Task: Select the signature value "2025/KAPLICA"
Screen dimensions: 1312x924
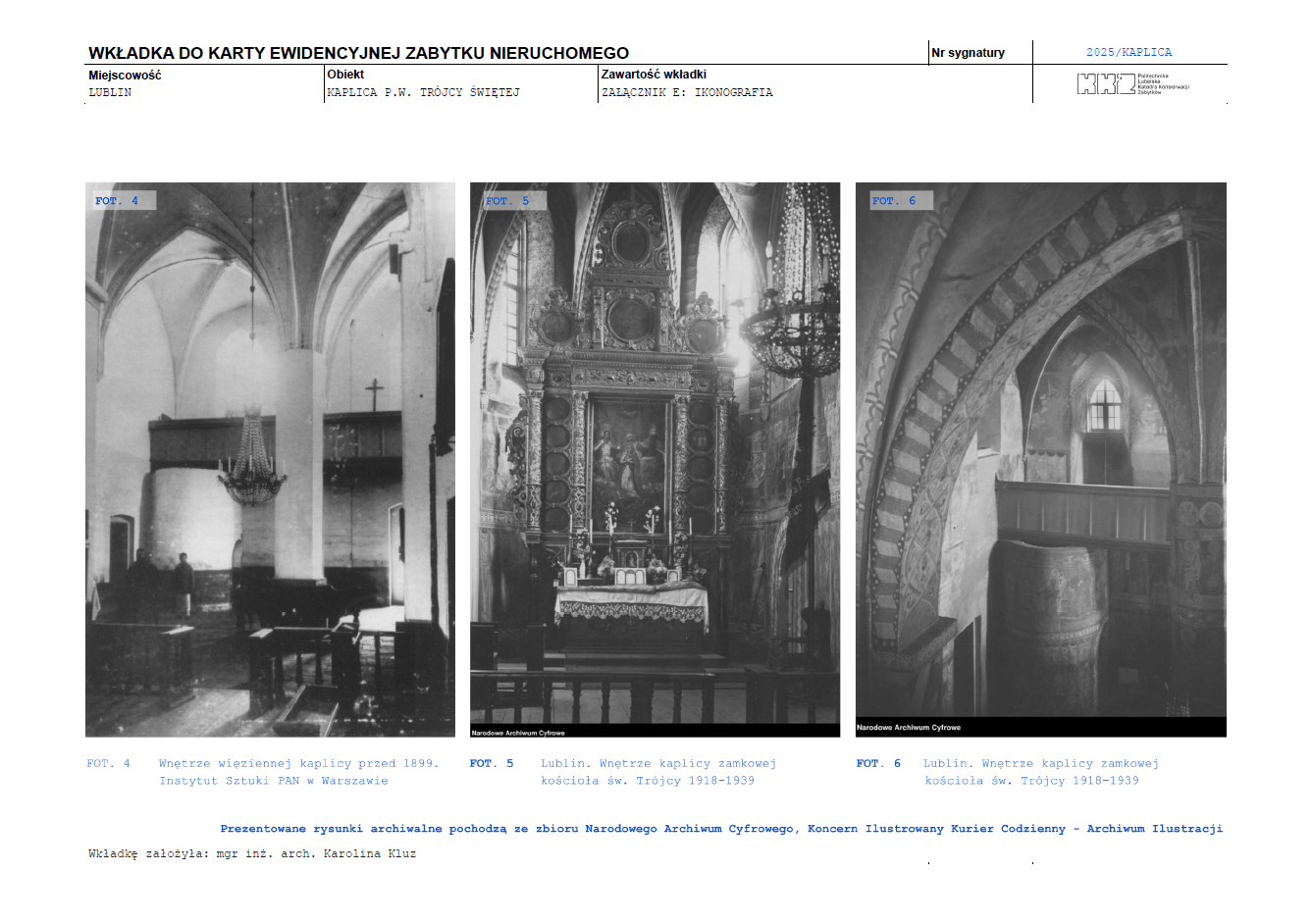Action: tap(1128, 53)
